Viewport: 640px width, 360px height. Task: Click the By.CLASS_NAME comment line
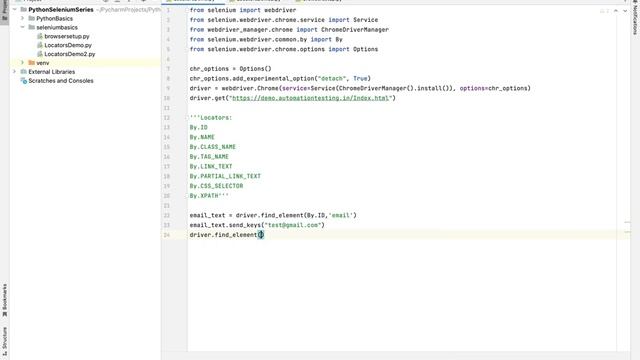coord(213,147)
